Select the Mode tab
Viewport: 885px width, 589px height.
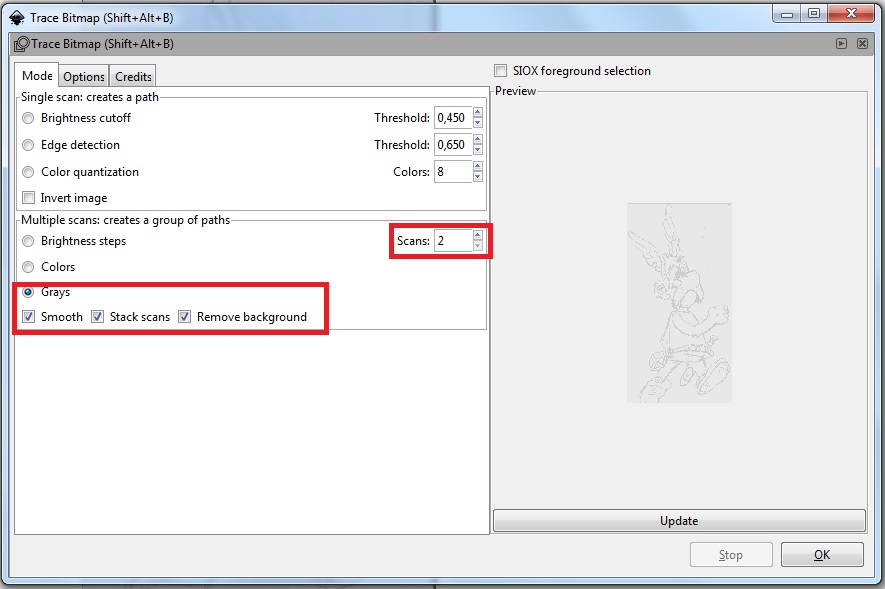(x=36, y=75)
